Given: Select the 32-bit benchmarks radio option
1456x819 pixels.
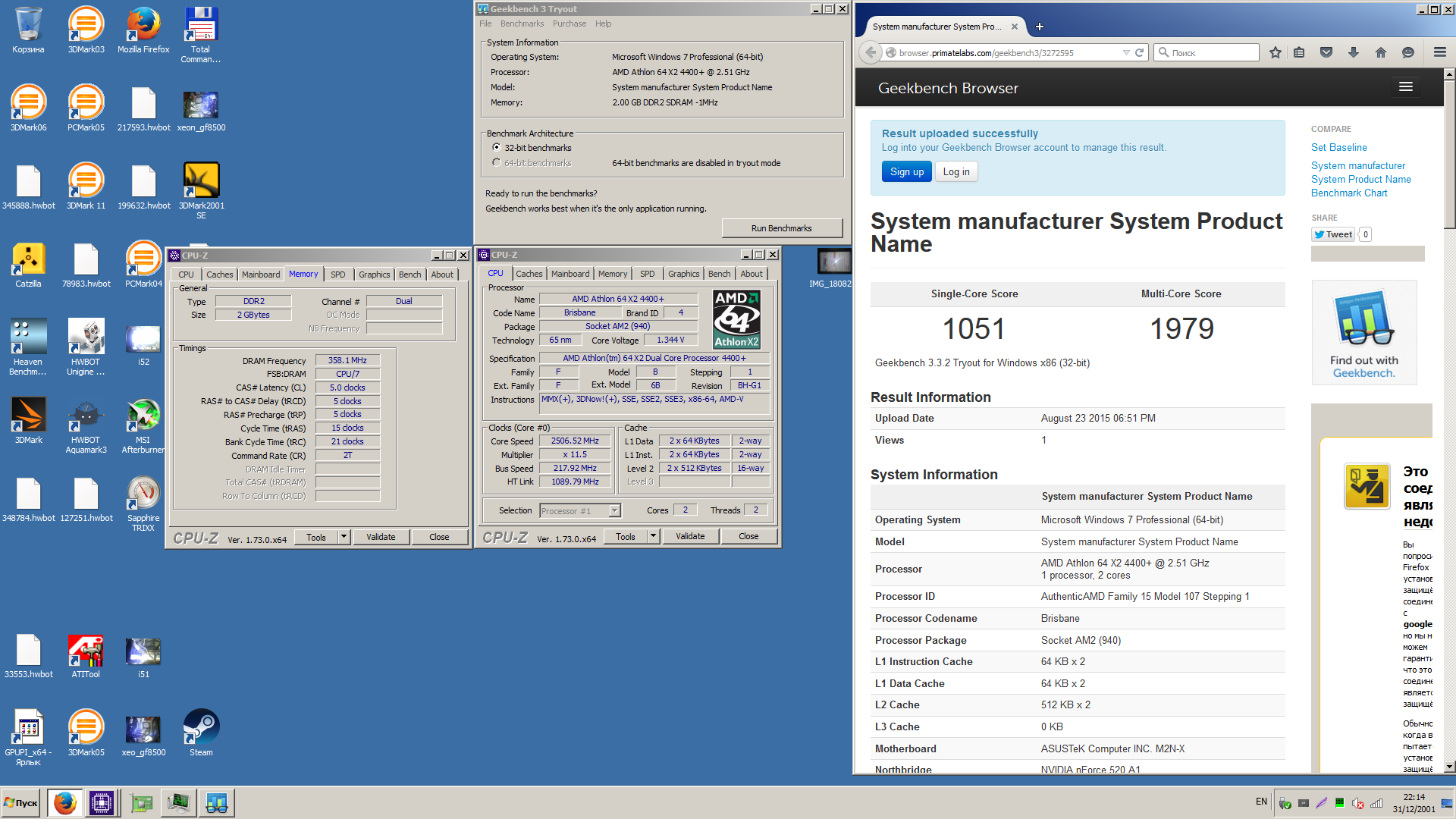Looking at the screenshot, I should pos(497,147).
